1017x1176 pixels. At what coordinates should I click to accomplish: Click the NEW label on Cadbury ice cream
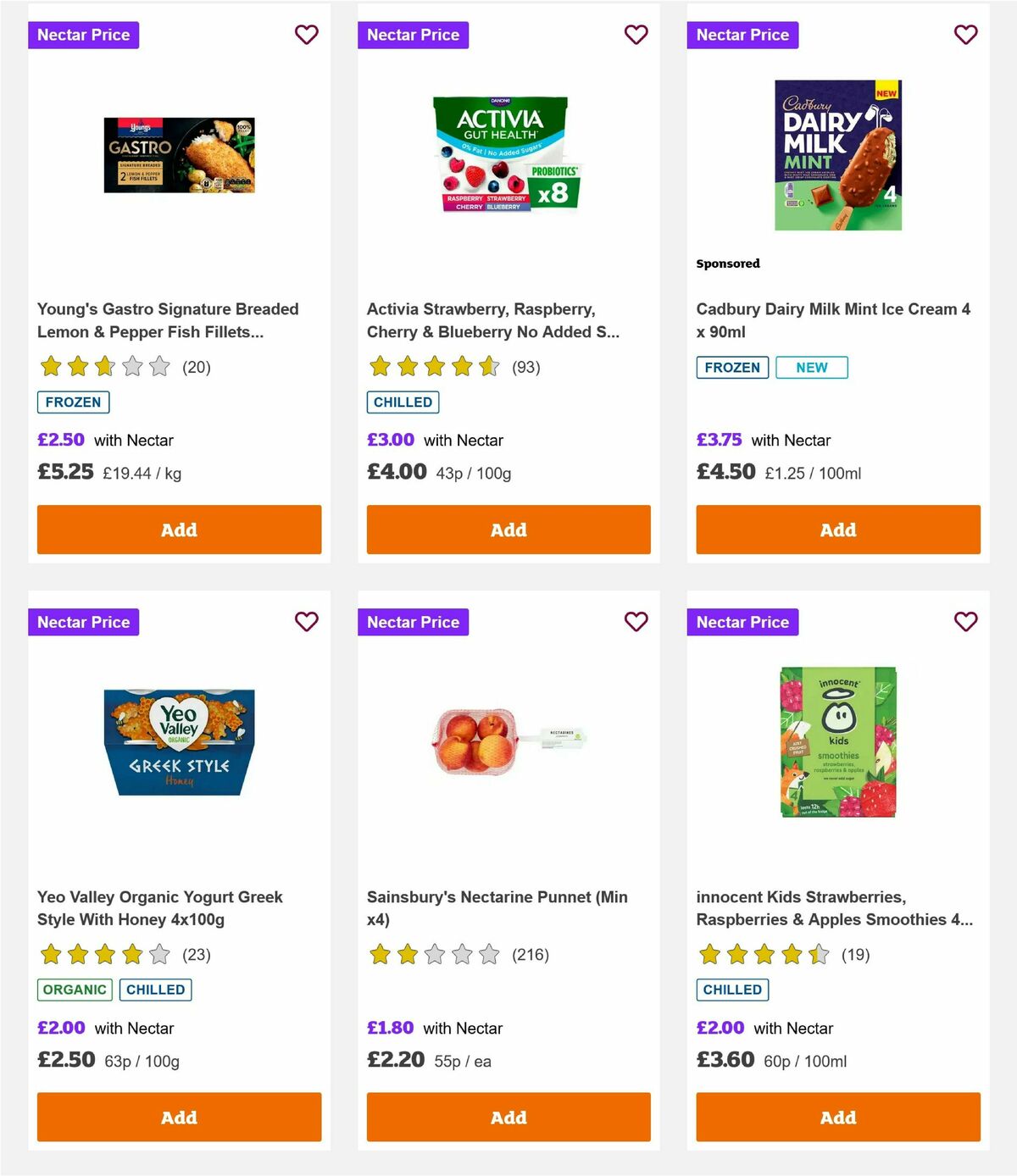pyautogui.click(x=811, y=367)
